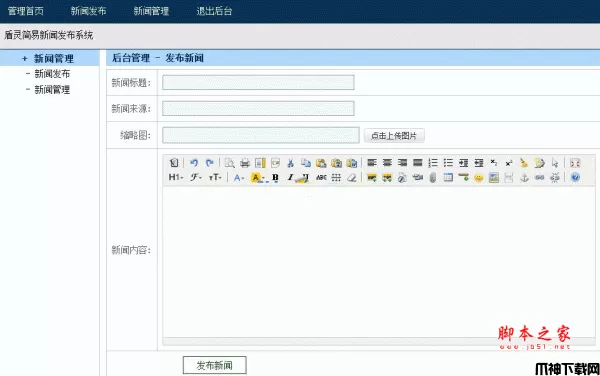The image size is (600, 376).
Task: Collapse the 新闻管理 sidebar section
Action: click(50, 59)
